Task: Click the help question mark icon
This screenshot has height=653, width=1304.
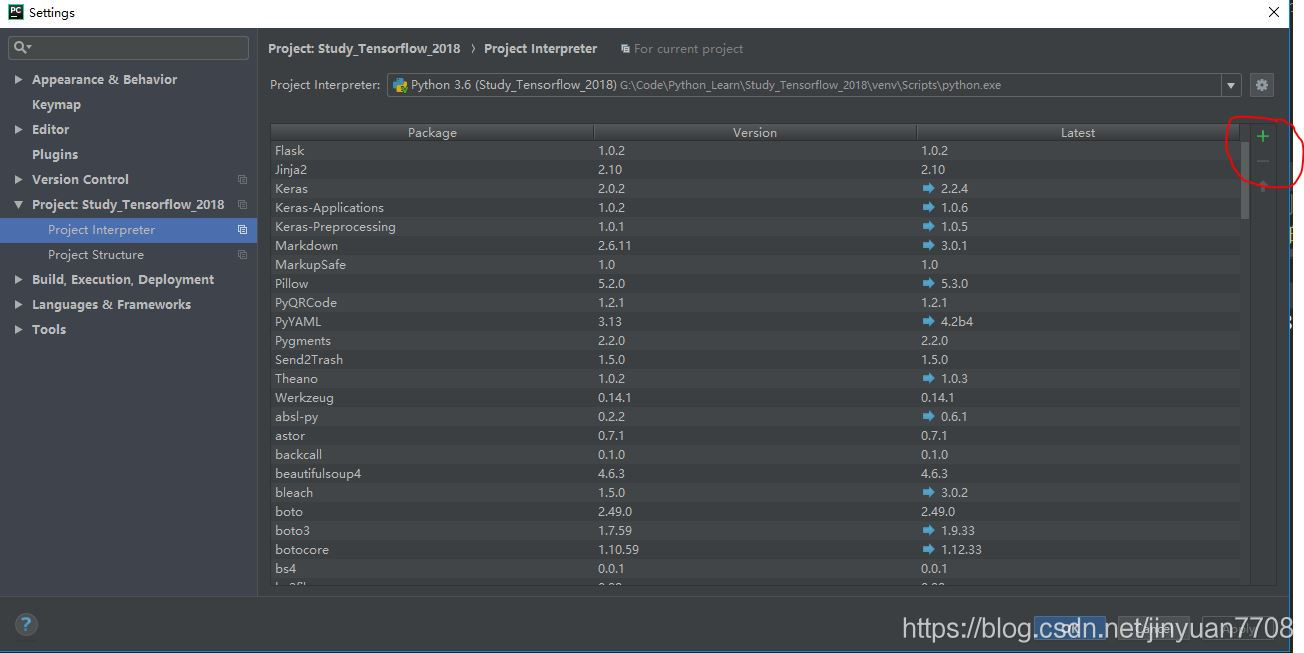Action: (x=26, y=624)
